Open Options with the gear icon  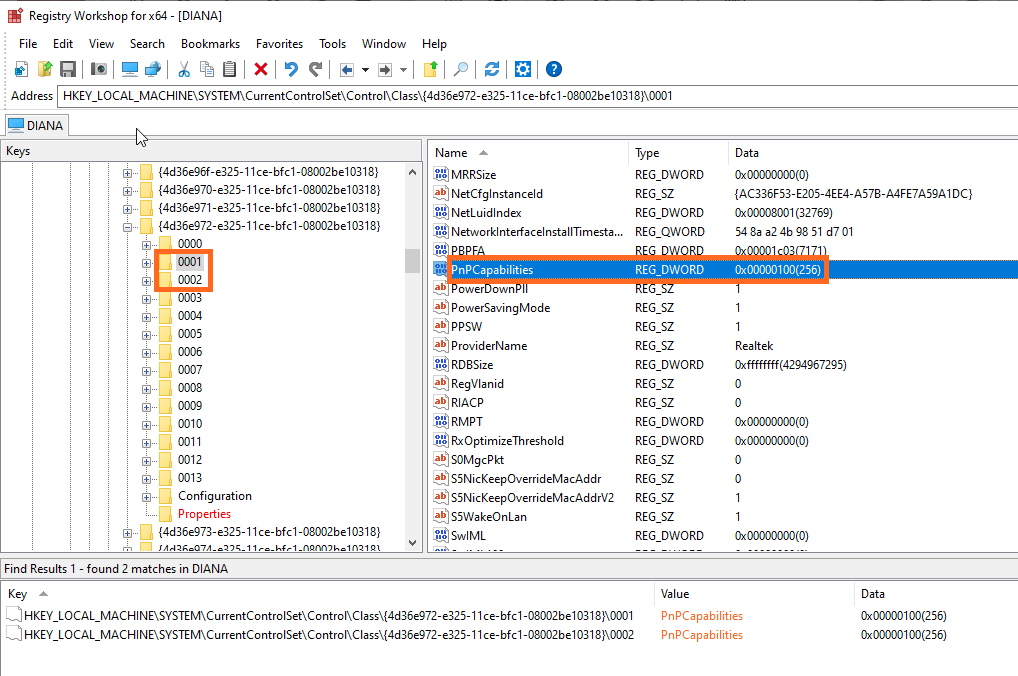pos(523,69)
